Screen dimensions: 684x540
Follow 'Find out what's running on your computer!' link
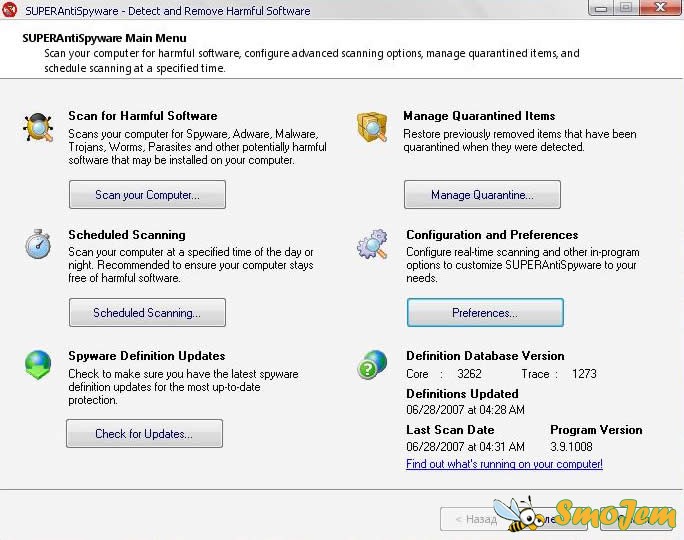click(504, 464)
